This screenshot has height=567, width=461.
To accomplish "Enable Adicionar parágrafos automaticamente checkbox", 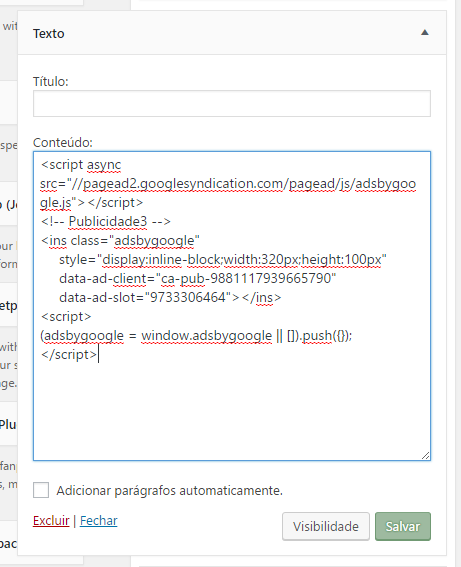I will click(x=41, y=490).
